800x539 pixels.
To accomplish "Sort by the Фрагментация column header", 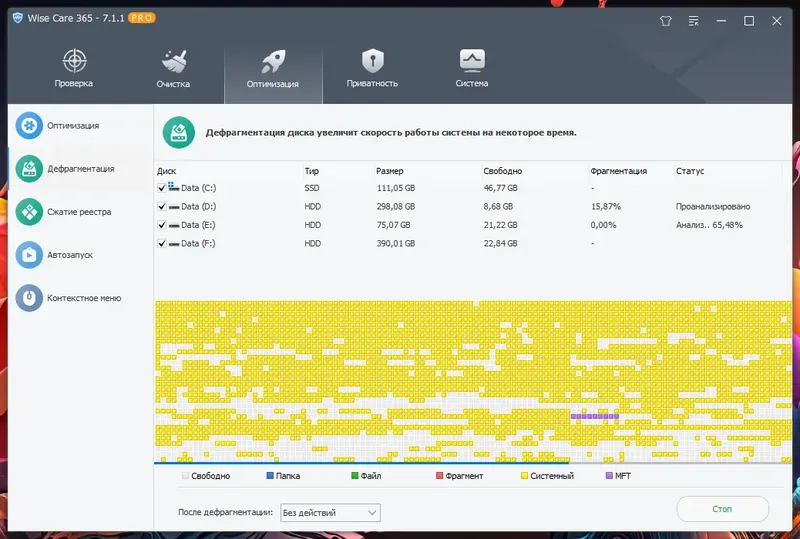I will point(619,171).
